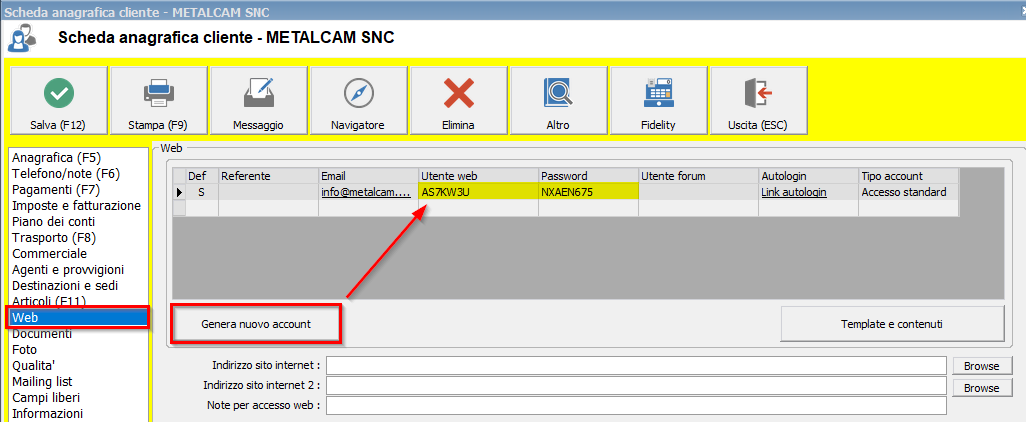Viewport: 1026px width, 422px height.
Task: Open the Pagamenti (F7) section
Action: pyautogui.click(x=56, y=189)
